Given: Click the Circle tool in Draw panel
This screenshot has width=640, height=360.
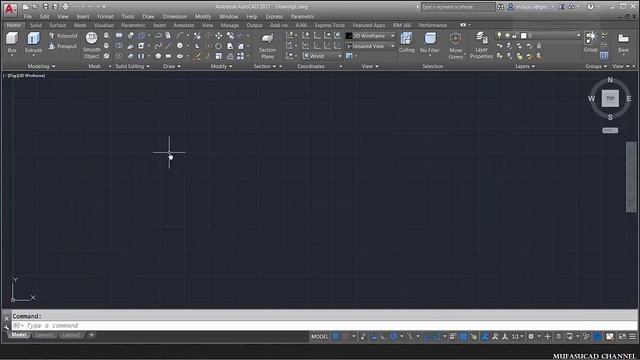Looking at the screenshot, I should 180,46.
